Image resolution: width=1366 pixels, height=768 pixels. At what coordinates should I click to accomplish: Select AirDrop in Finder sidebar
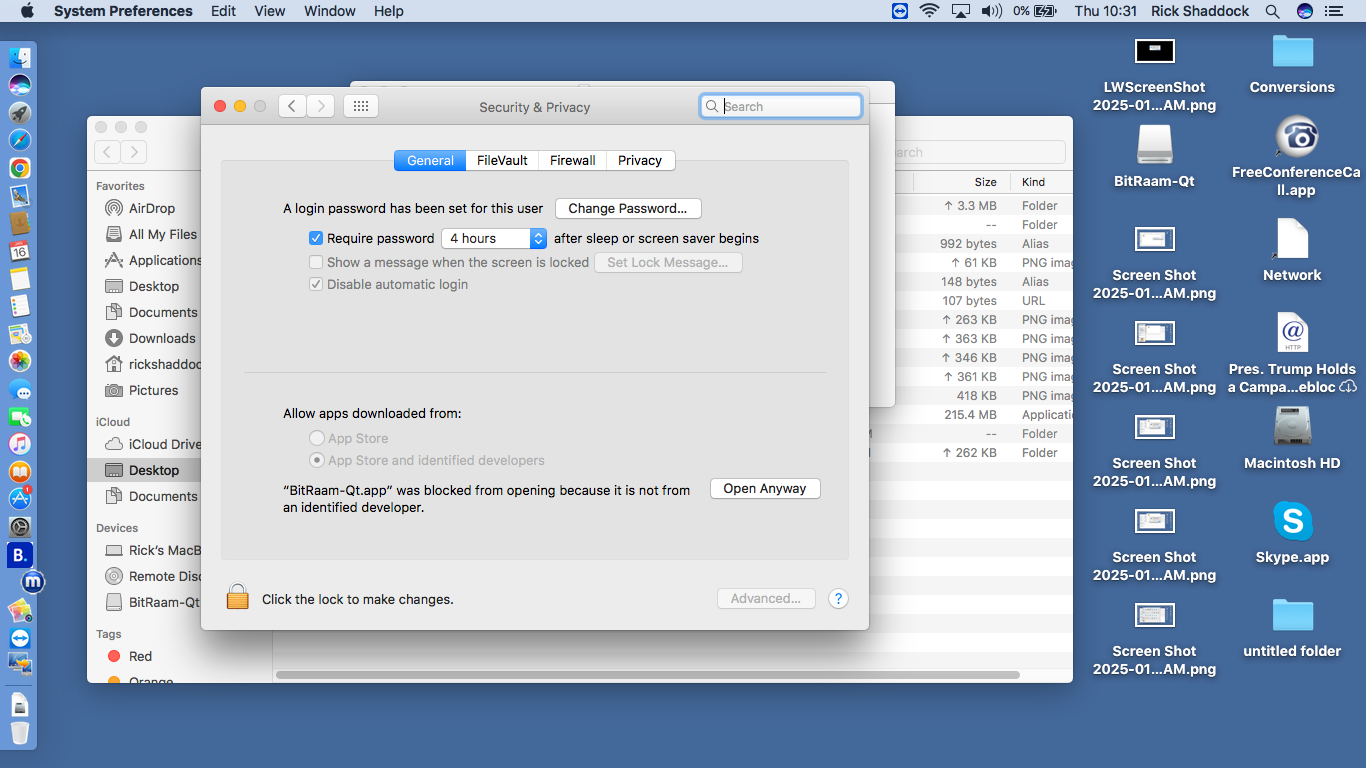pyautogui.click(x=152, y=208)
